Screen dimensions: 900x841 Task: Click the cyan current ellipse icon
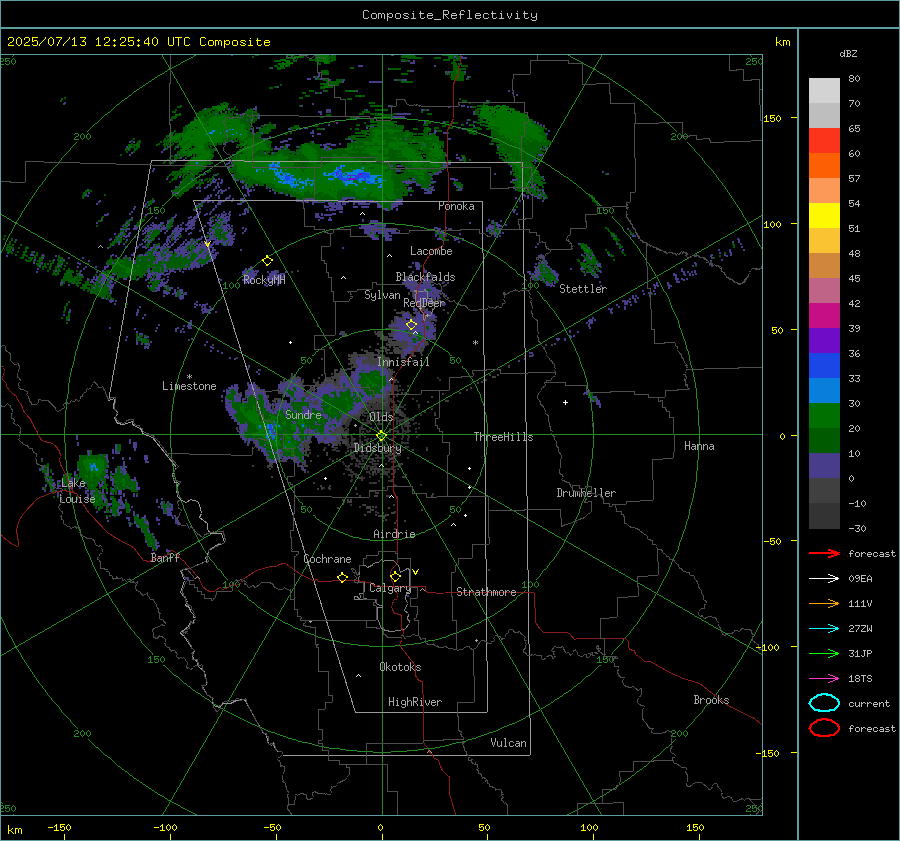pyautogui.click(x=824, y=703)
